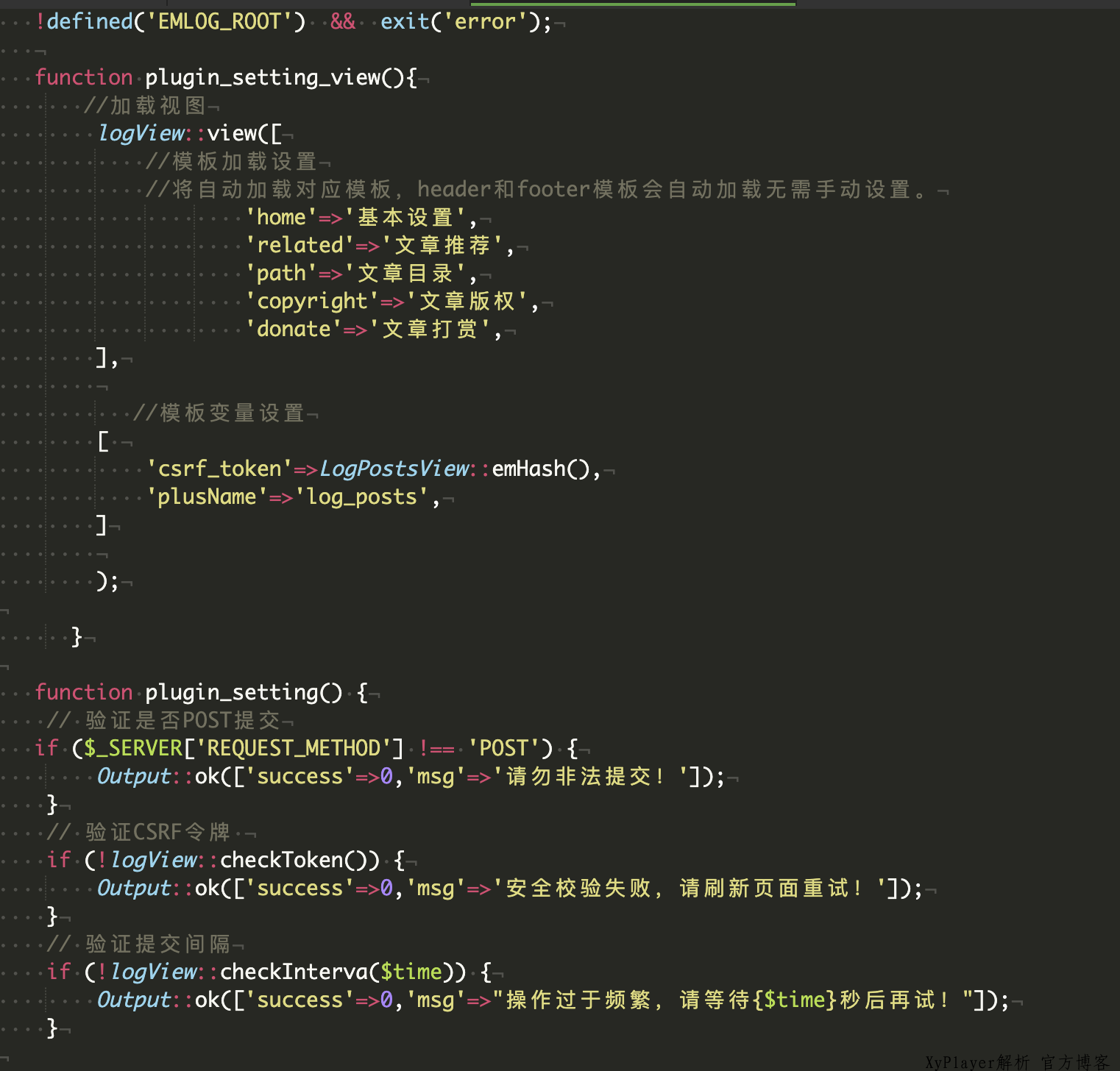The width and height of the screenshot is (1120, 1071).
Task: Click the 'related' array key
Action: click(x=300, y=245)
